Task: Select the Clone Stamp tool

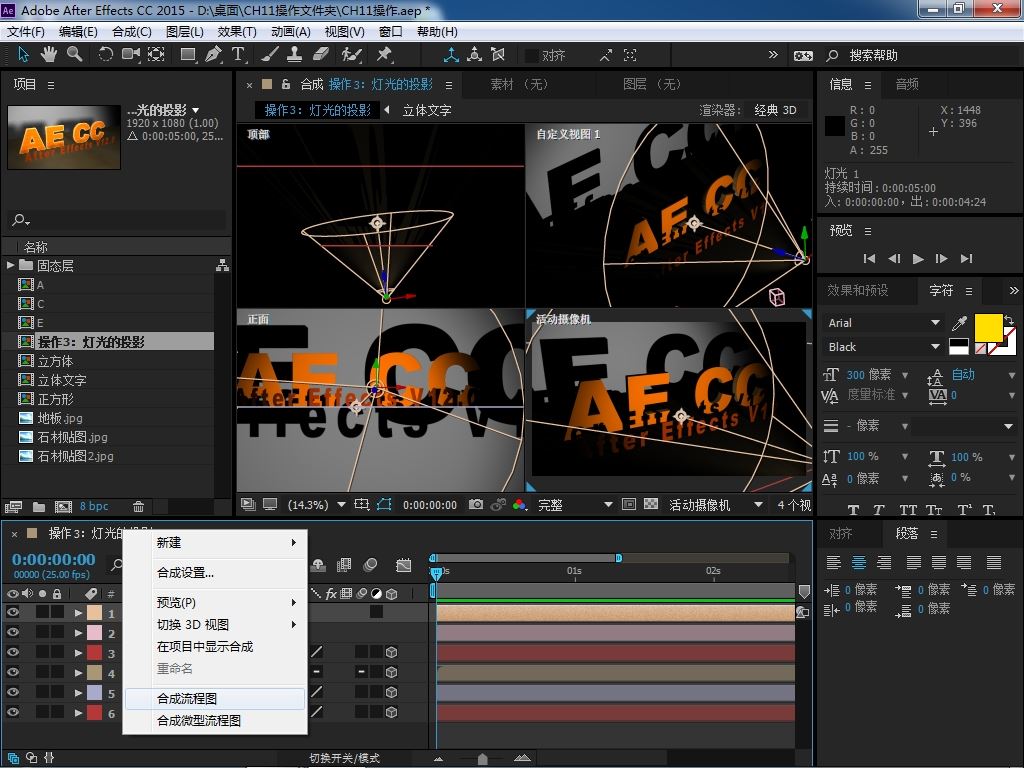Action: click(295, 55)
